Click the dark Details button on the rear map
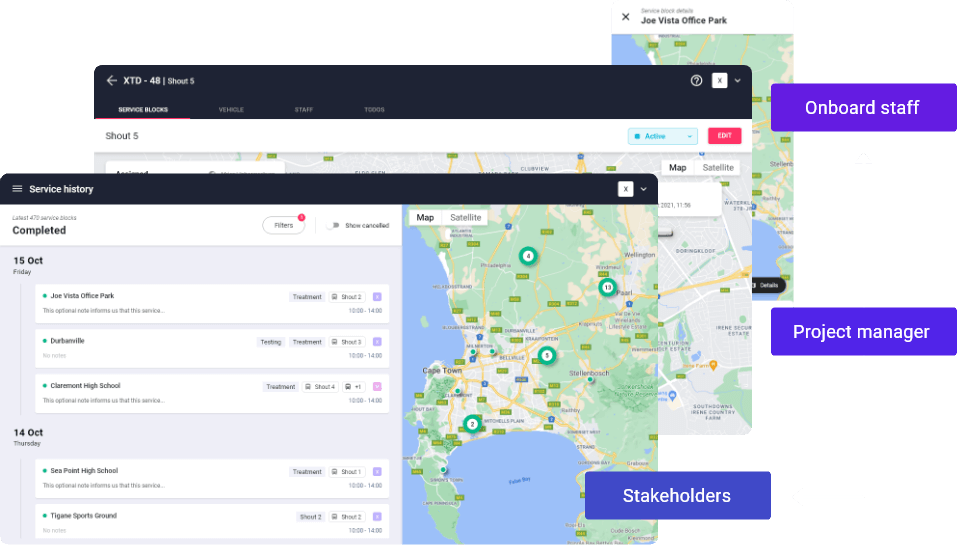The image size is (957, 545). [767, 285]
